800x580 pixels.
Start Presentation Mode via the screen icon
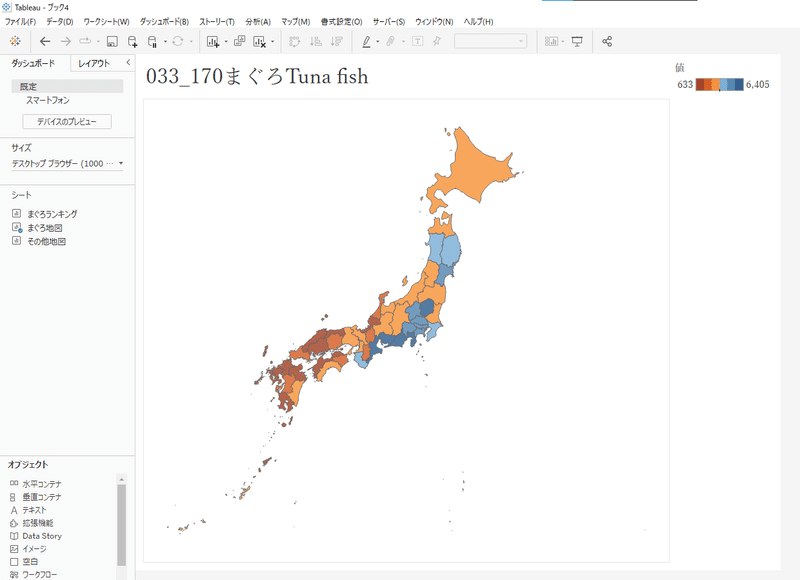click(577, 41)
